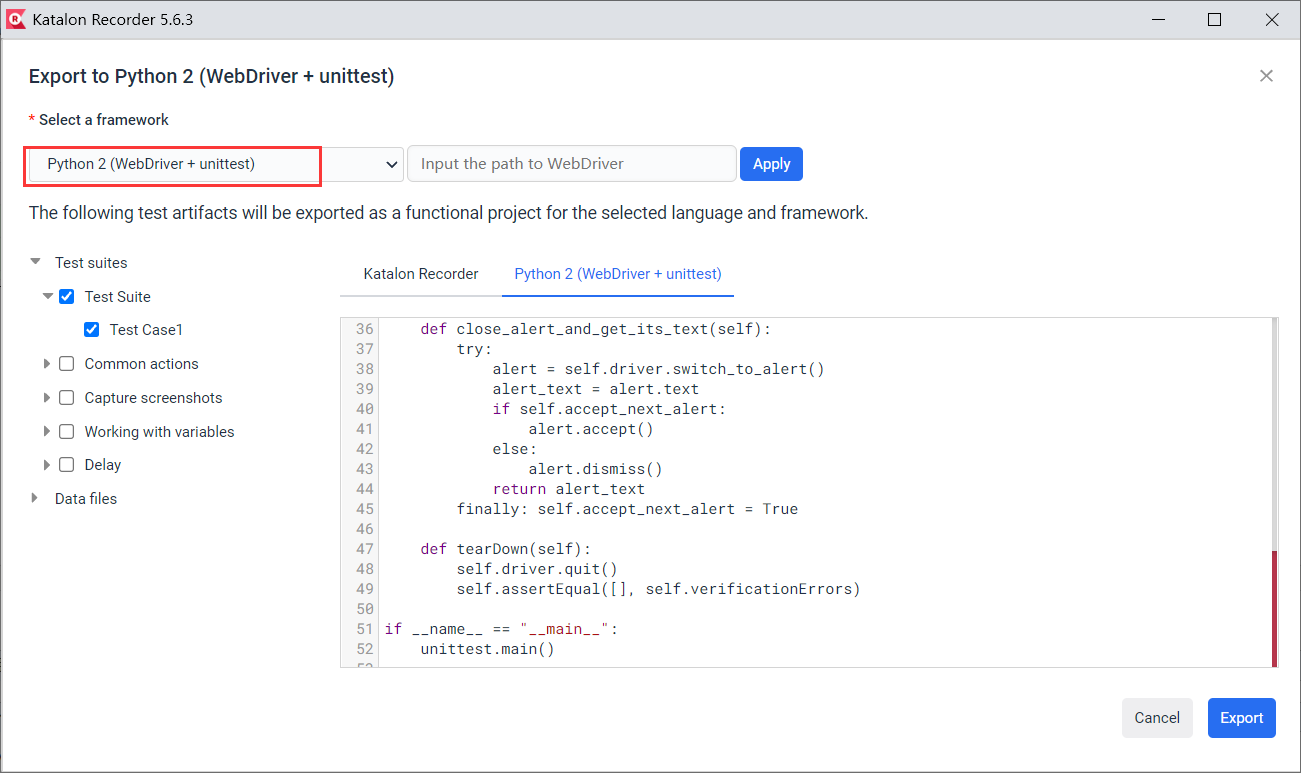This screenshot has height=773, width=1301.
Task: Click the Apply button
Action: click(771, 164)
